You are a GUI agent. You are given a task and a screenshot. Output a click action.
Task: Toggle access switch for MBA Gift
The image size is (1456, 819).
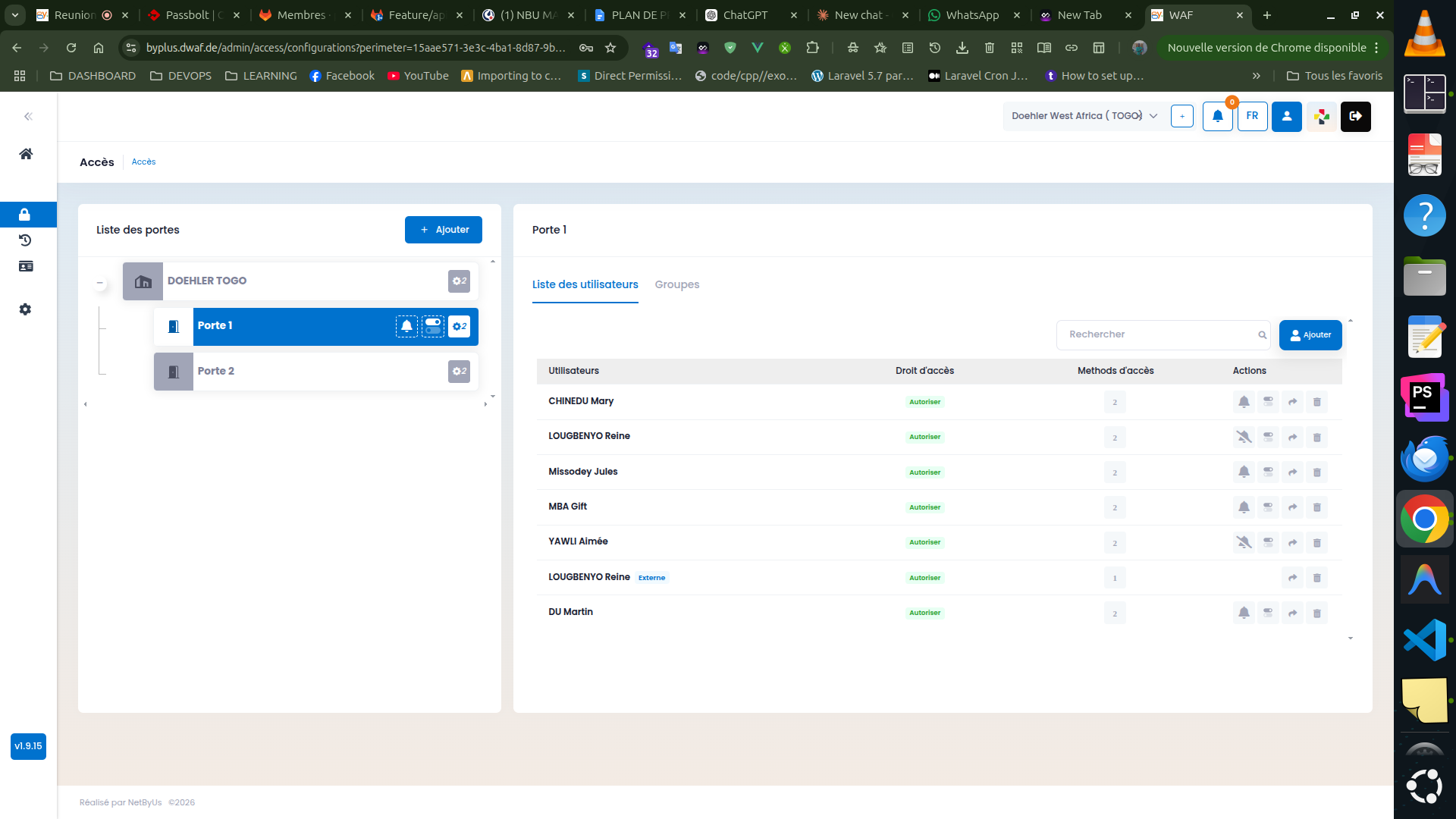1268,507
